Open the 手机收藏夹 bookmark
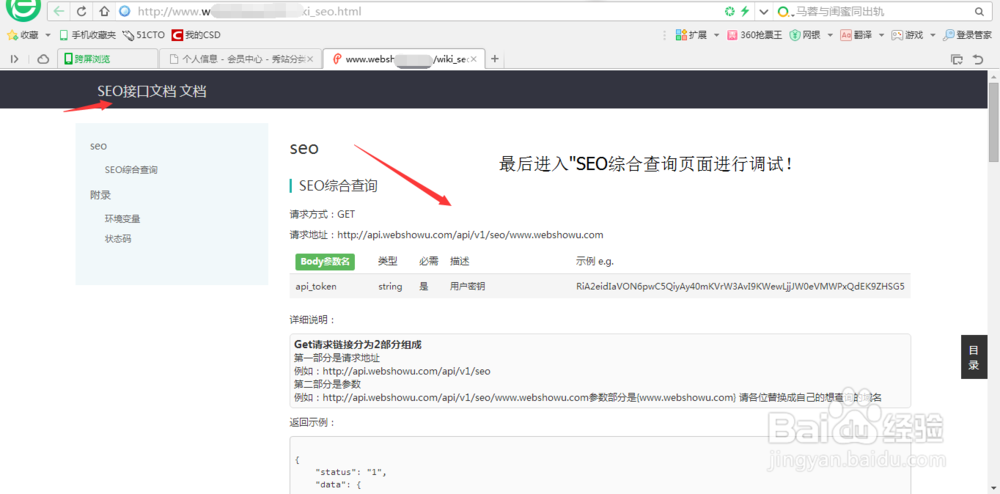 pos(87,35)
